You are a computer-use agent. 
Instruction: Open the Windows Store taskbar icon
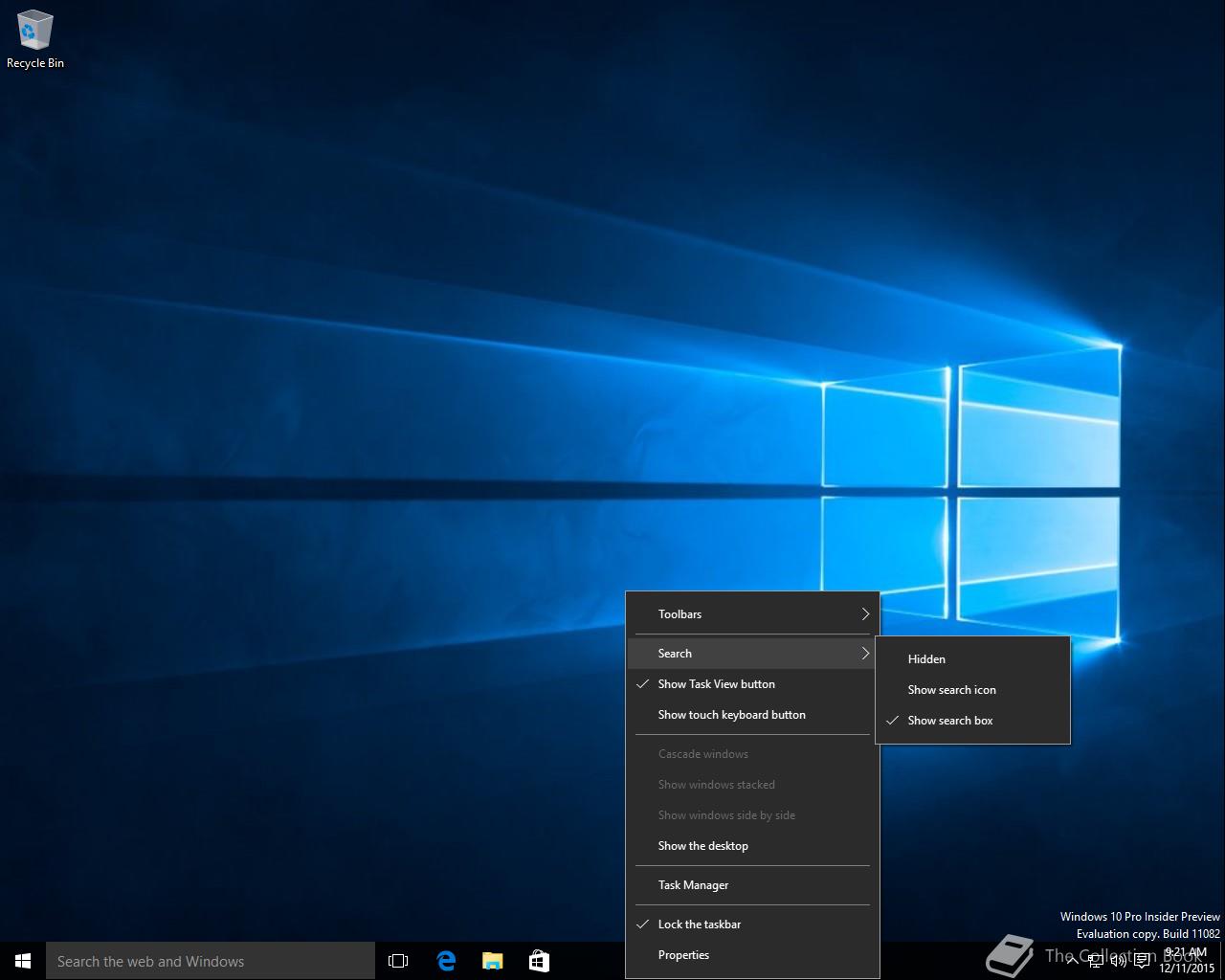pos(539,961)
